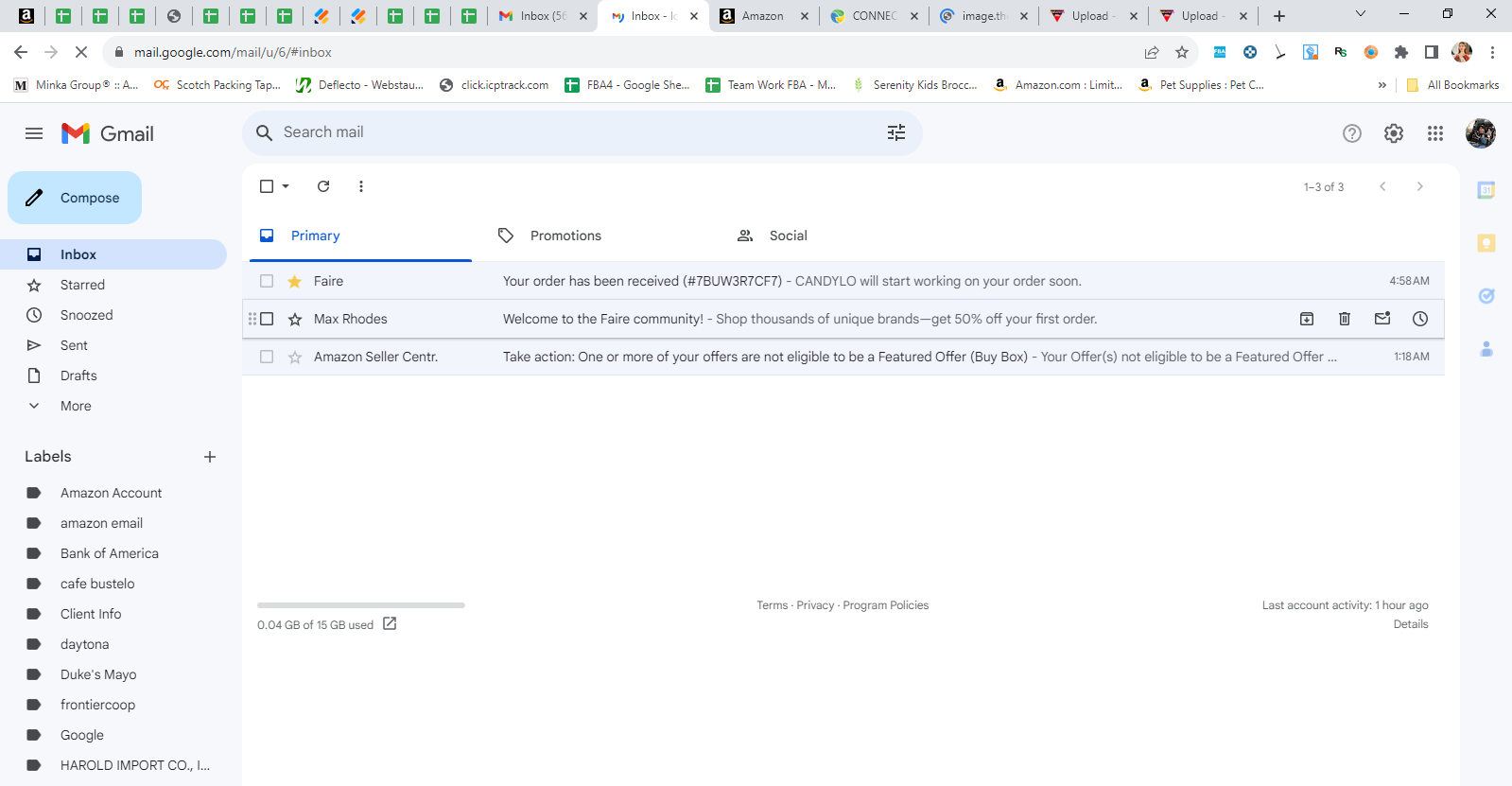This screenshot has width=1512, height=786.
Task: Open the Chrome tab search dropdown
Action: tap(1361, 14)
